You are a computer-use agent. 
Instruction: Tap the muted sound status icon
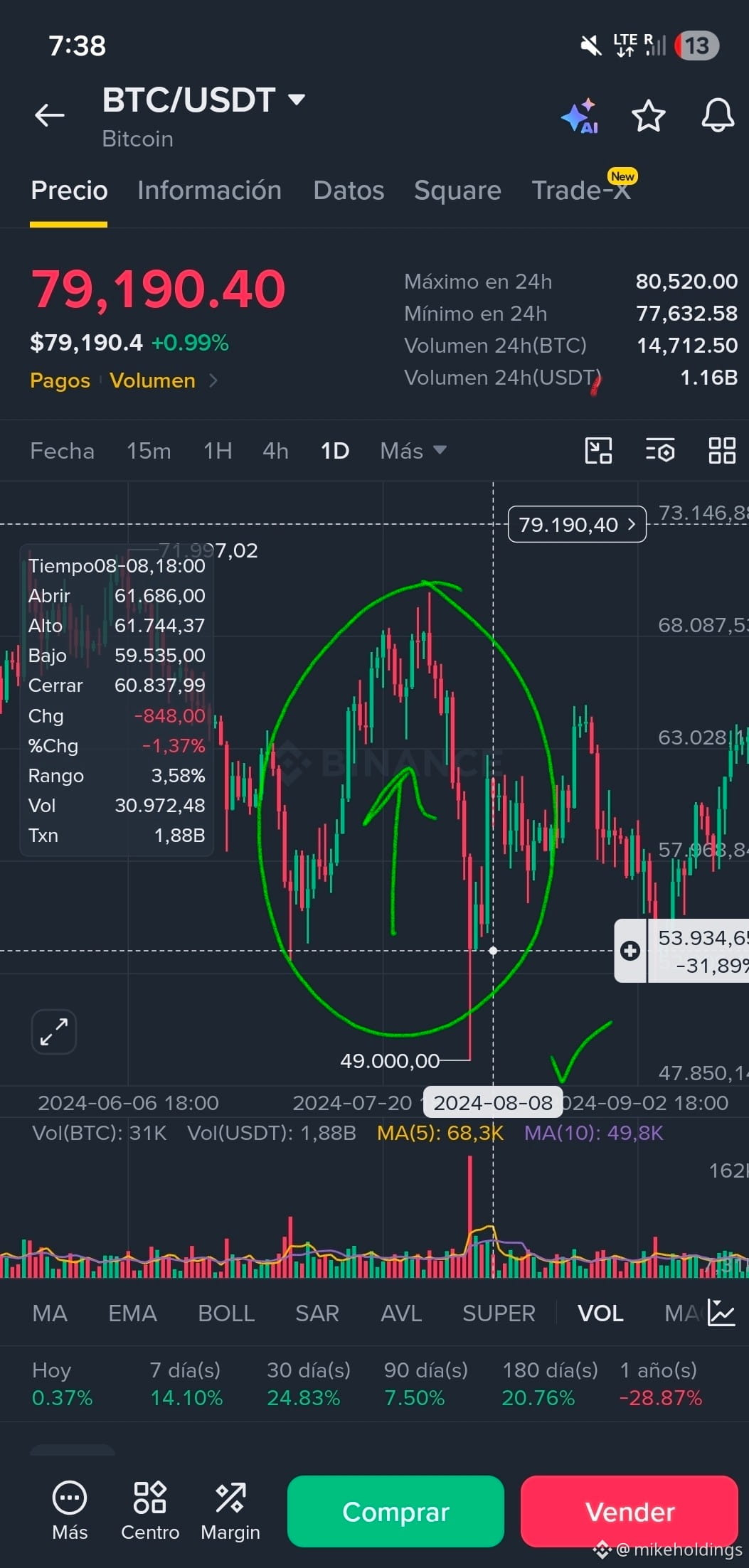click(x=590, y=46)
